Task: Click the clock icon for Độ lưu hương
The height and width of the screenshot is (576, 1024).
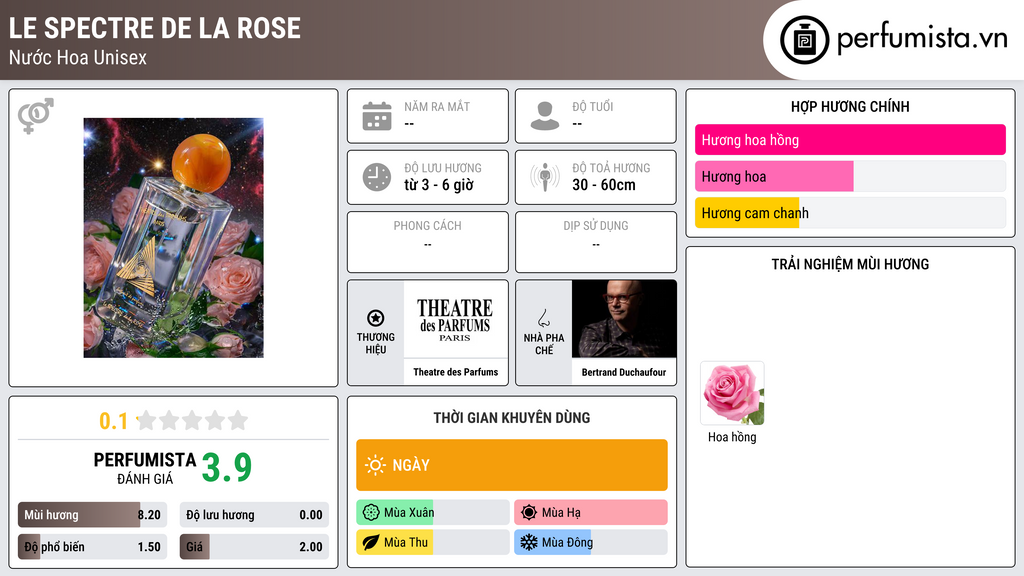Action: (377, 177)
